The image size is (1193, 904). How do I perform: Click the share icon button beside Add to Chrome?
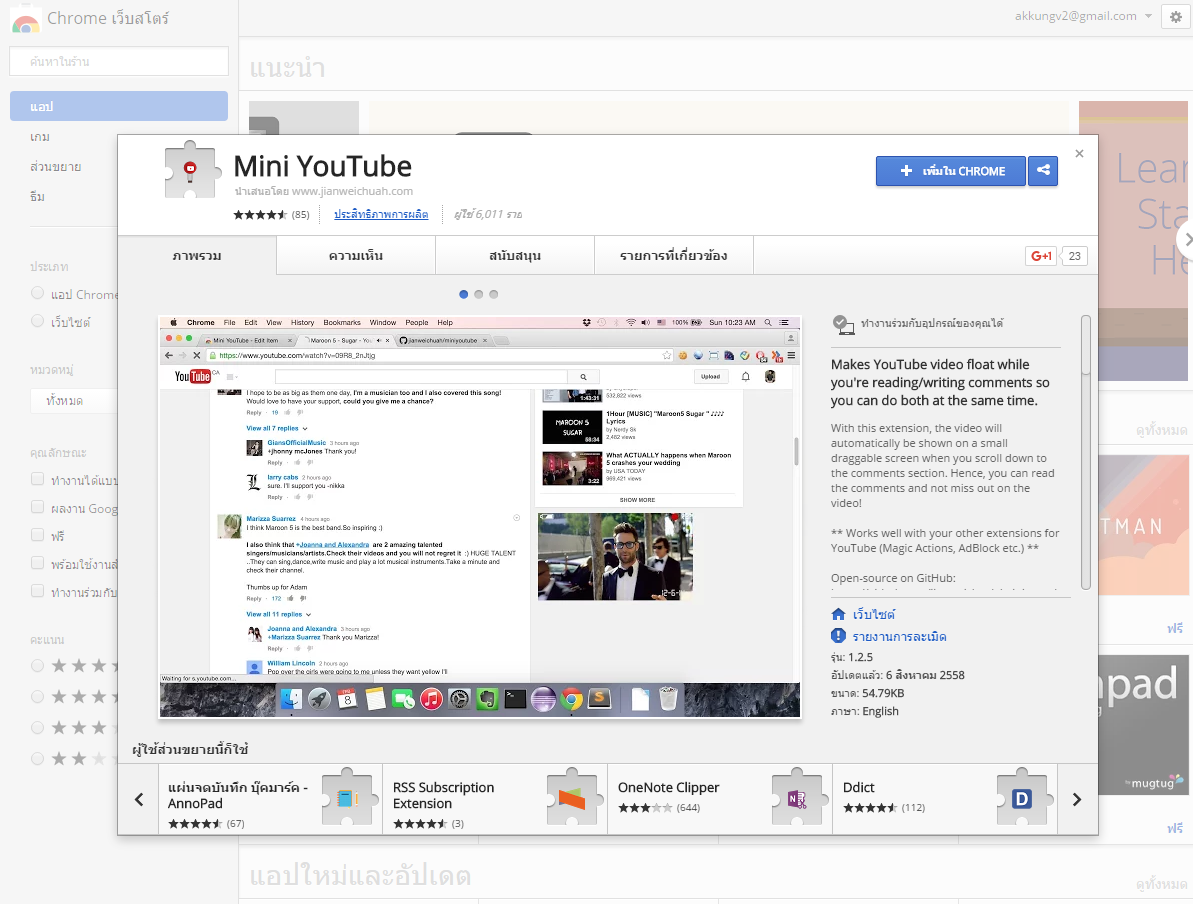pyautogui.click(x=1042, y=171)
